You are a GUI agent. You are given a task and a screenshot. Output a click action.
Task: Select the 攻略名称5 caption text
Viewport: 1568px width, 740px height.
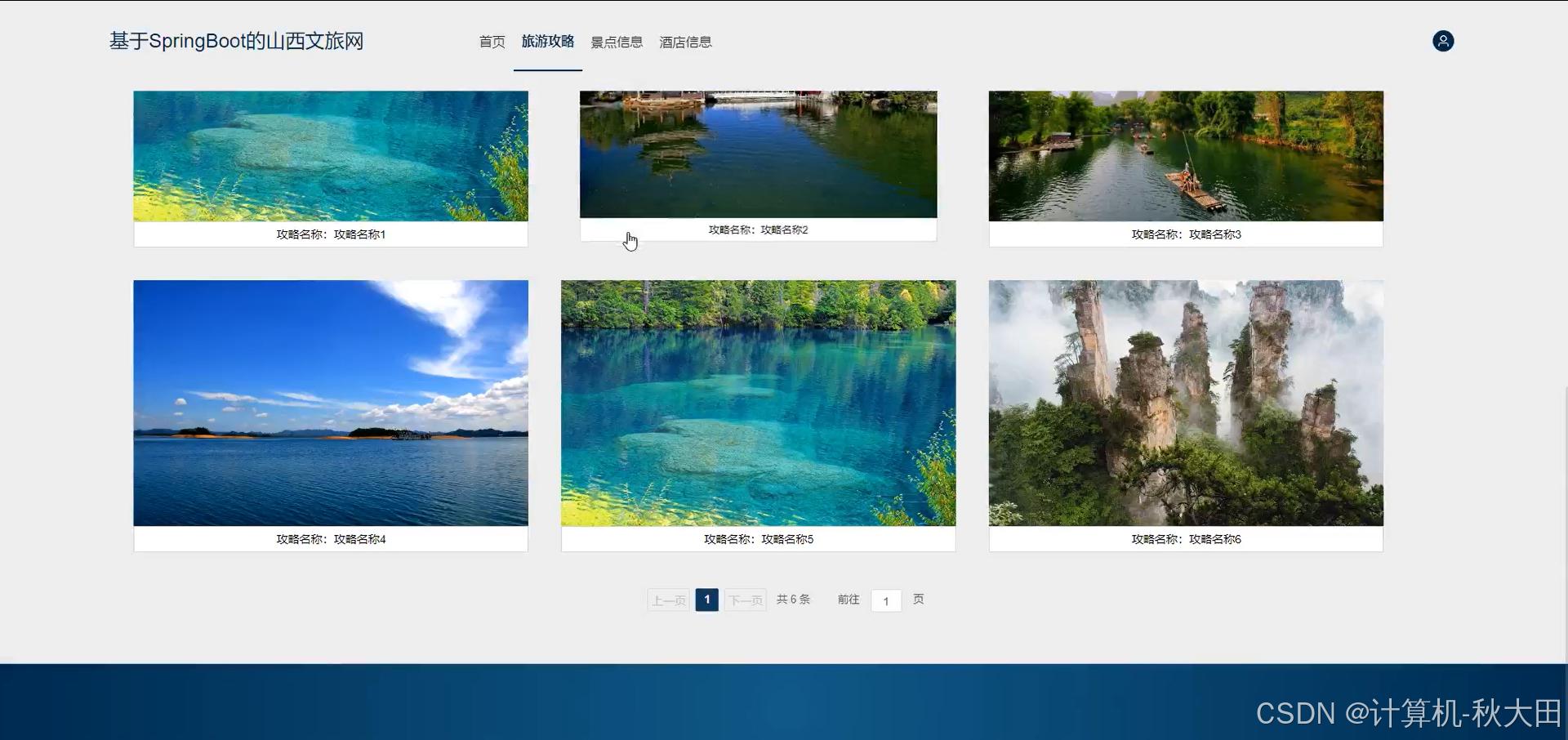click(x=758, y=539)
